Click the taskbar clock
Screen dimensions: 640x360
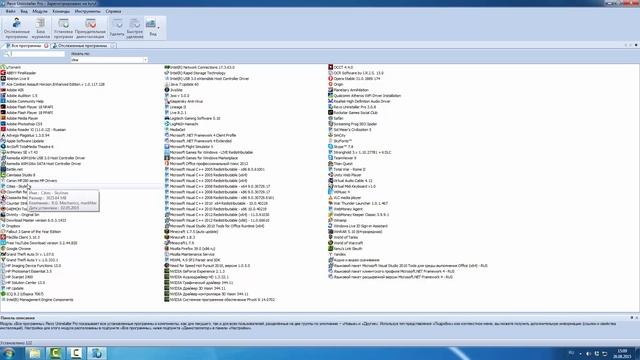point(622,353)
